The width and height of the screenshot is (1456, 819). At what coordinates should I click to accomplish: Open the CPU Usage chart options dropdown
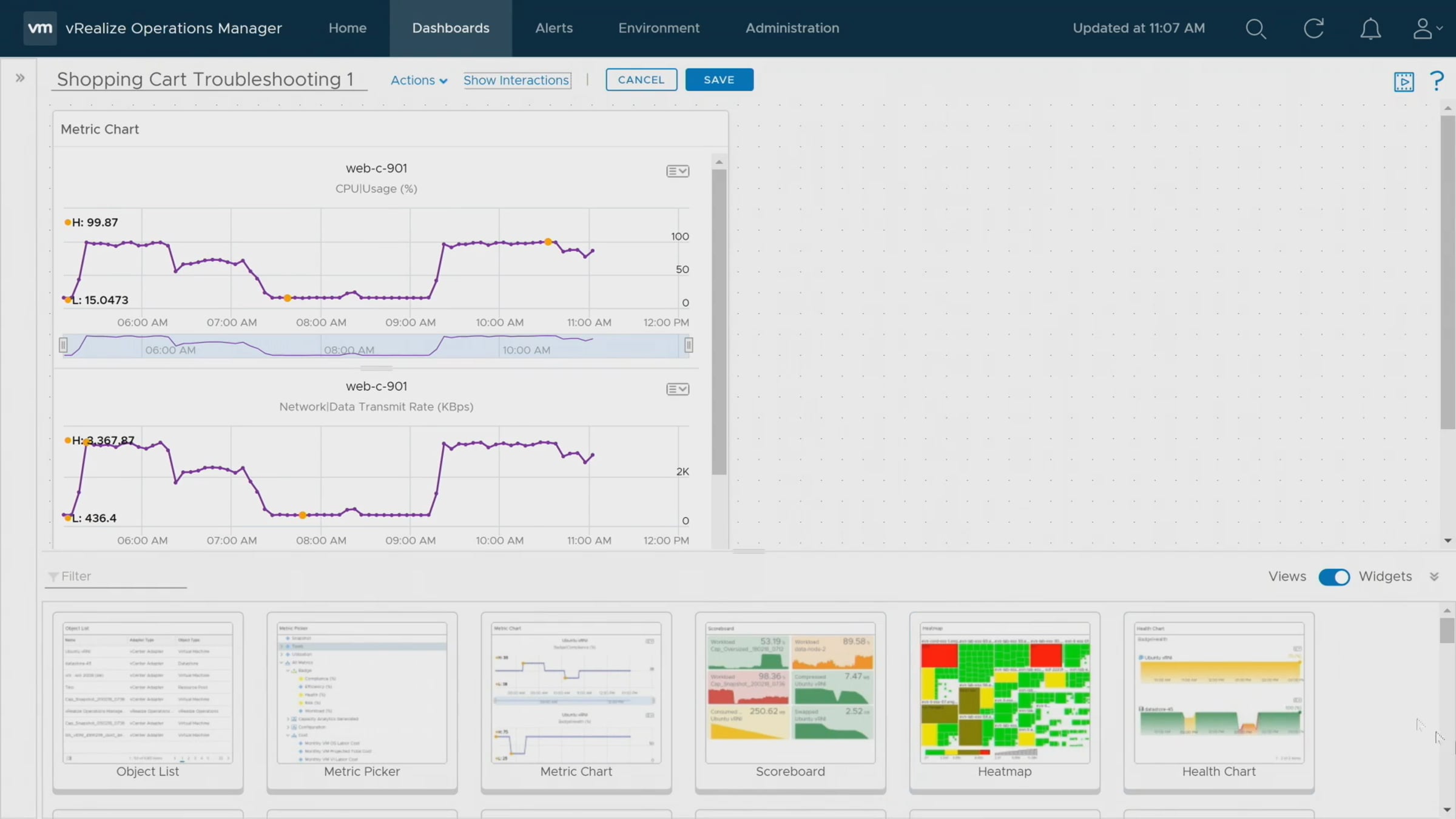pyautogui.click(x=678, y=171)
